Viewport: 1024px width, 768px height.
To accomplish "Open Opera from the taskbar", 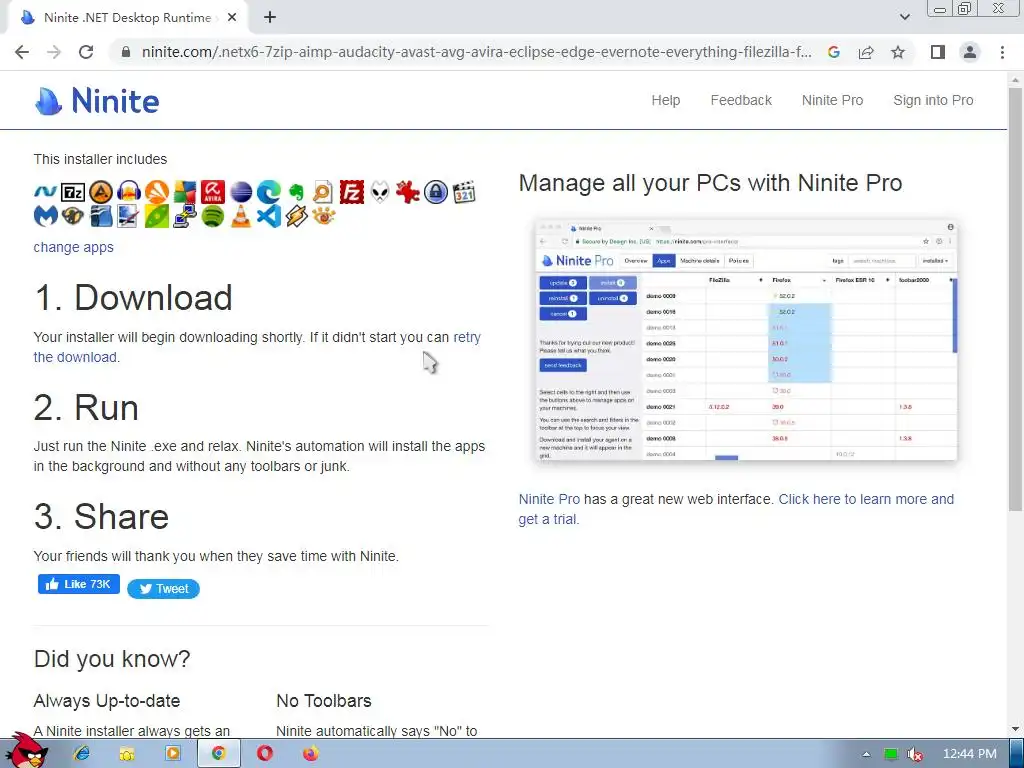I will pos(264,754).
